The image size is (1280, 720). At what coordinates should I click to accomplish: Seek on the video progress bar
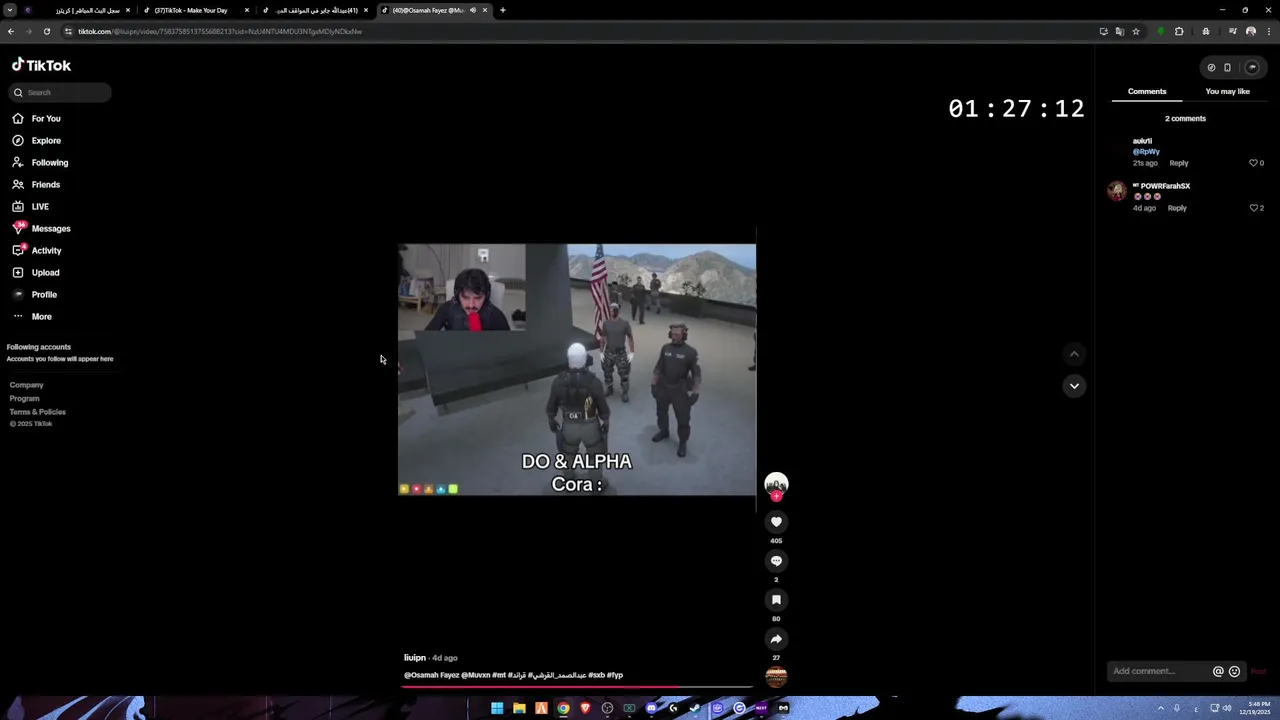pyautogui.click(x=577, y=687)
